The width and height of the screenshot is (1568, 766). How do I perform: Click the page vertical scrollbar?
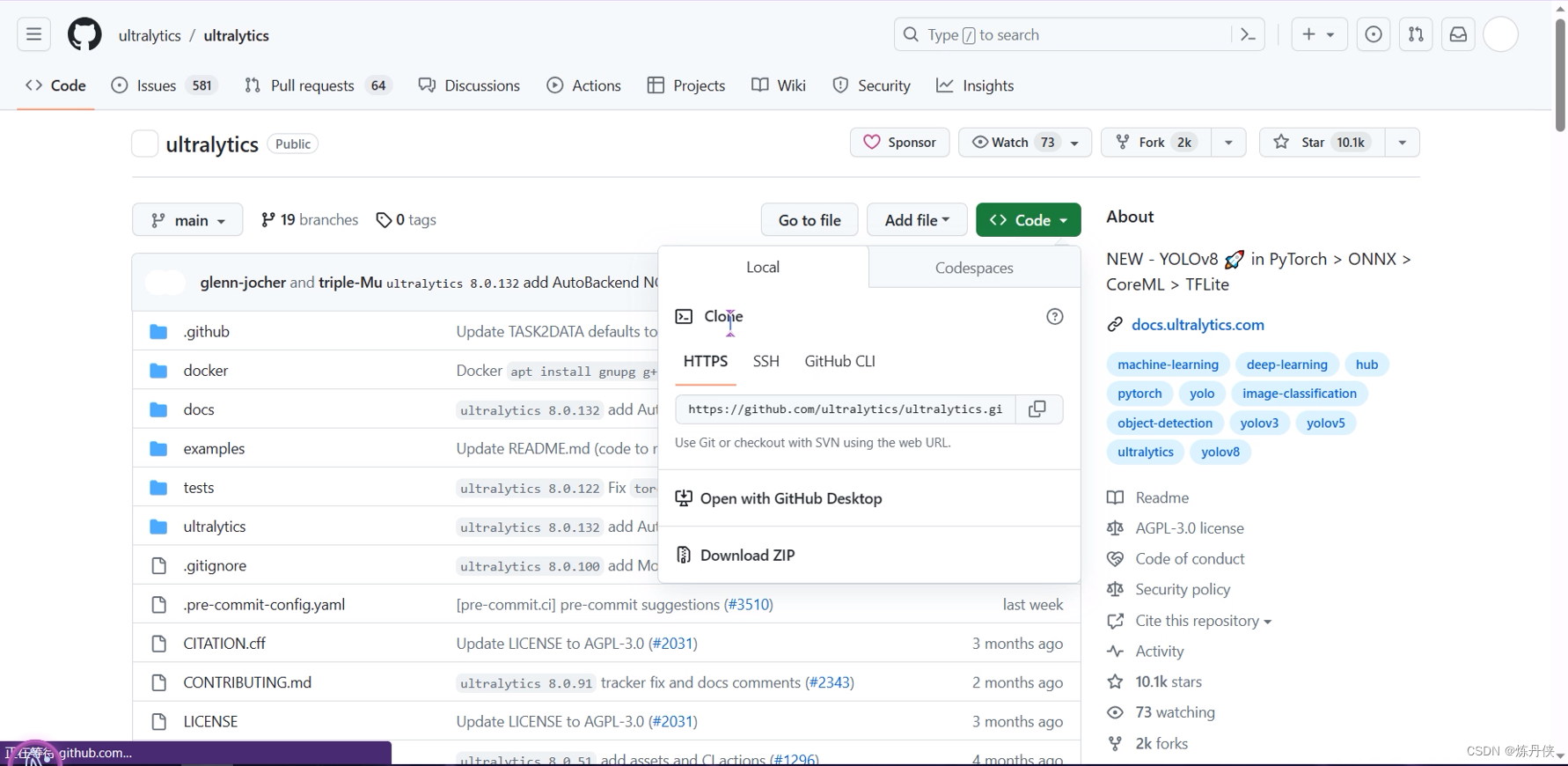[x=1560, y=75]
